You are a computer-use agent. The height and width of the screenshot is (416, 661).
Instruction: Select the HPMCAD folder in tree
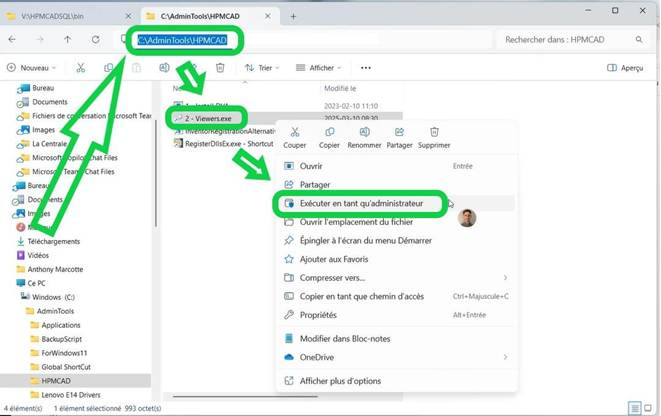pyautogui.click(x=56, y=381)
